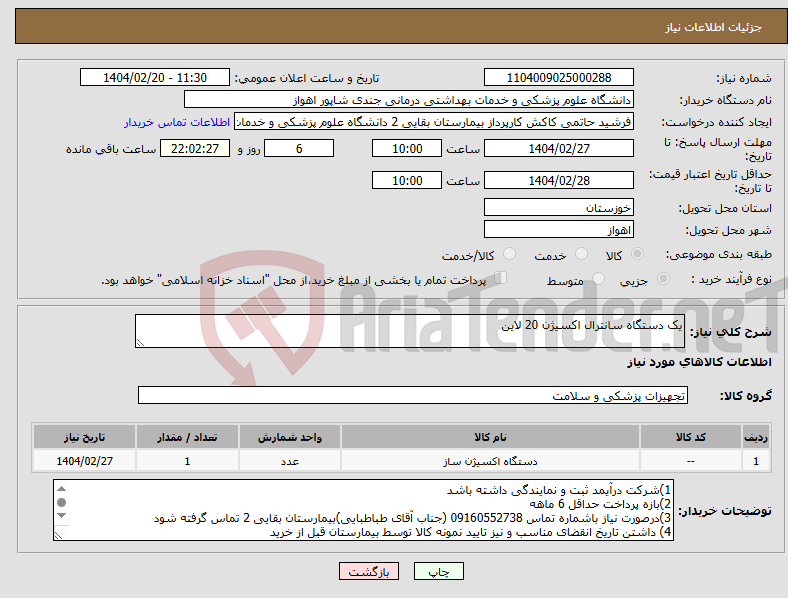The width and height of the screenshot is (788, 598).
Task: Click the buyer notes scroll up arrow
Action: coord(61,488)
